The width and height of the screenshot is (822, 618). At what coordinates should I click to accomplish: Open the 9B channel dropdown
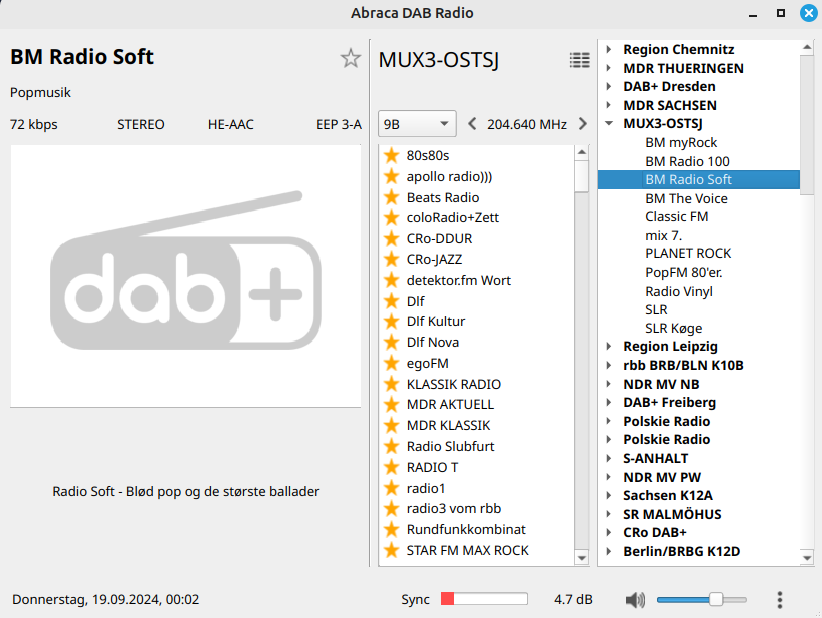click(417, 125)
